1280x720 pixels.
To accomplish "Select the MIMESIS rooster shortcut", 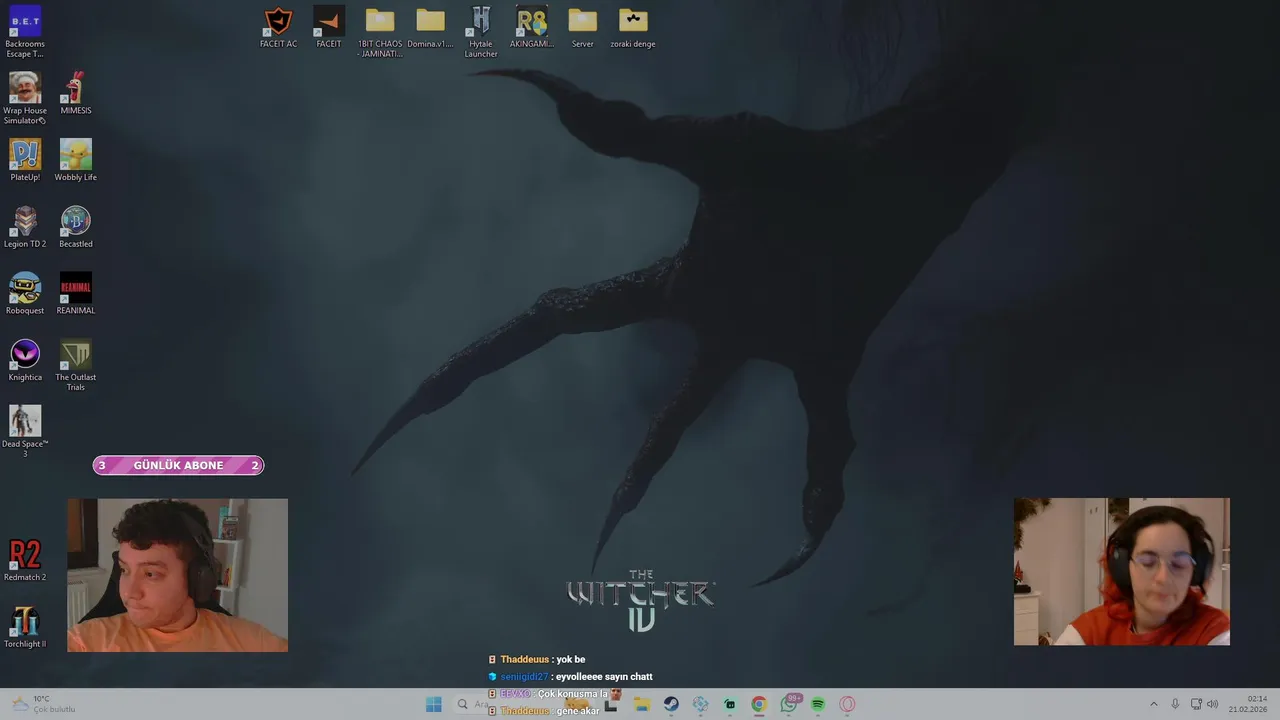I will click(x=76, y=93).
